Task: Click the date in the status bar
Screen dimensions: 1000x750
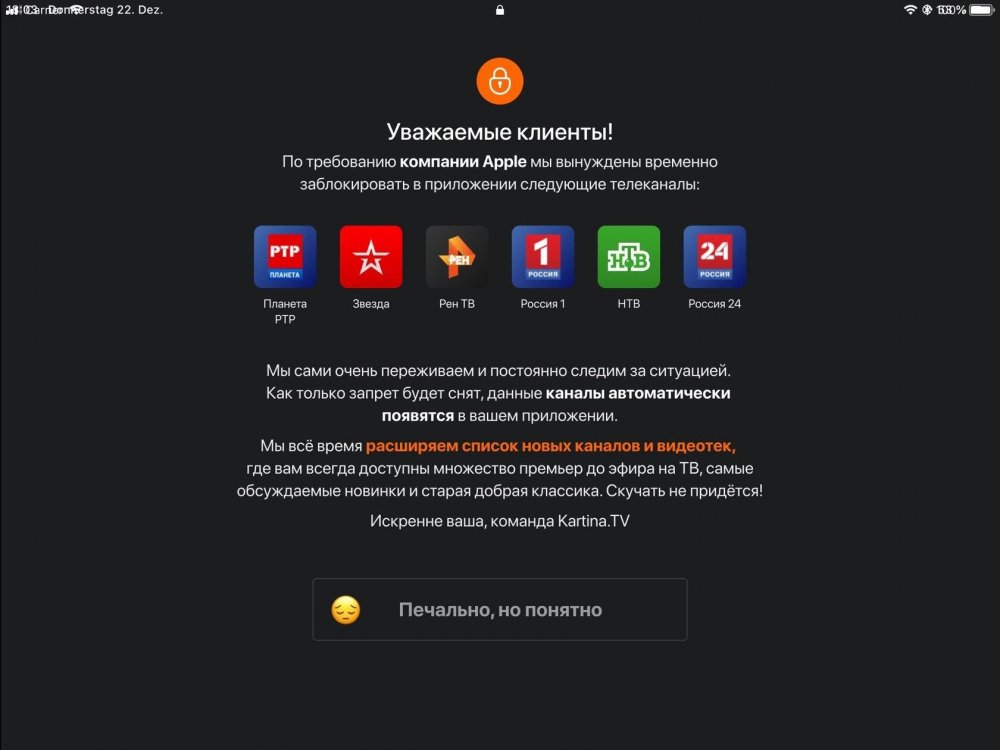Action: [x=105, y=10]
